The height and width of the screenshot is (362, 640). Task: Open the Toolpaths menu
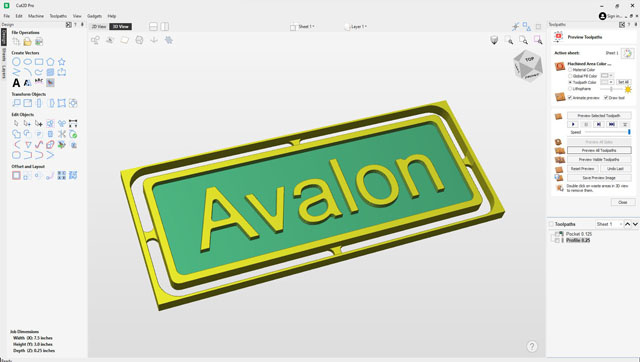point(58,16)
